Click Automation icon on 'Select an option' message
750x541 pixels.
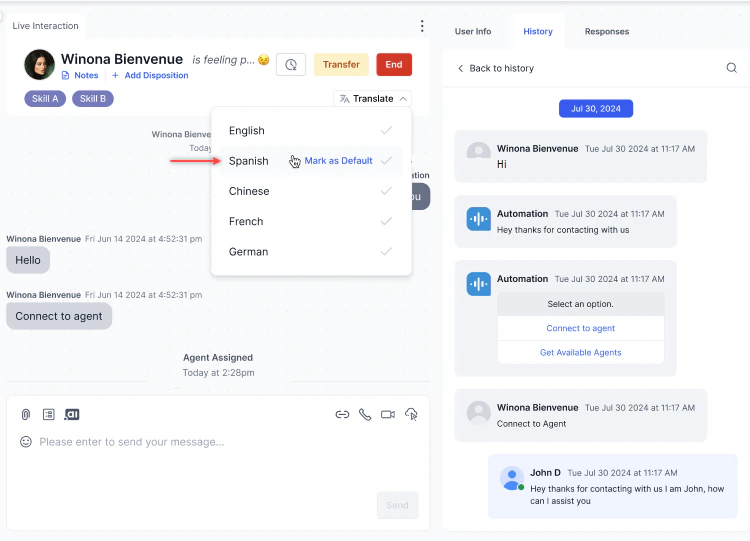coord(478,284)
